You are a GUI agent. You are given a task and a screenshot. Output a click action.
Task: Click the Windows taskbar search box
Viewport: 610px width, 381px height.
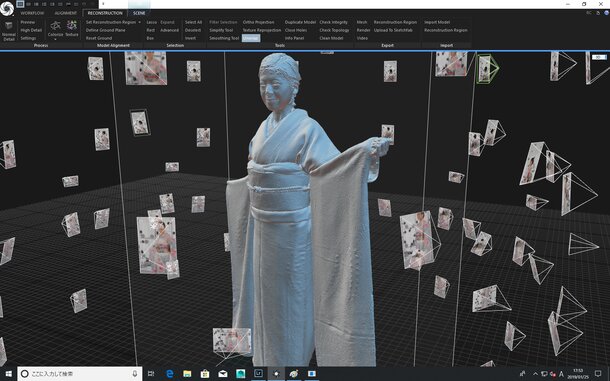coord(80,374)
